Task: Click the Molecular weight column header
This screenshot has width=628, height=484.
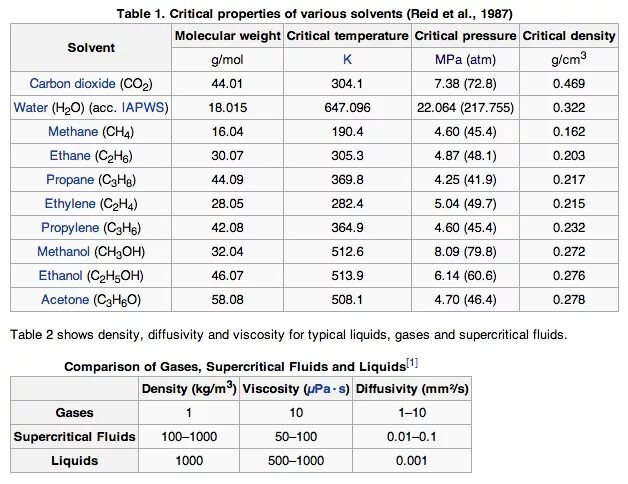Action: [x=227, y=36]
